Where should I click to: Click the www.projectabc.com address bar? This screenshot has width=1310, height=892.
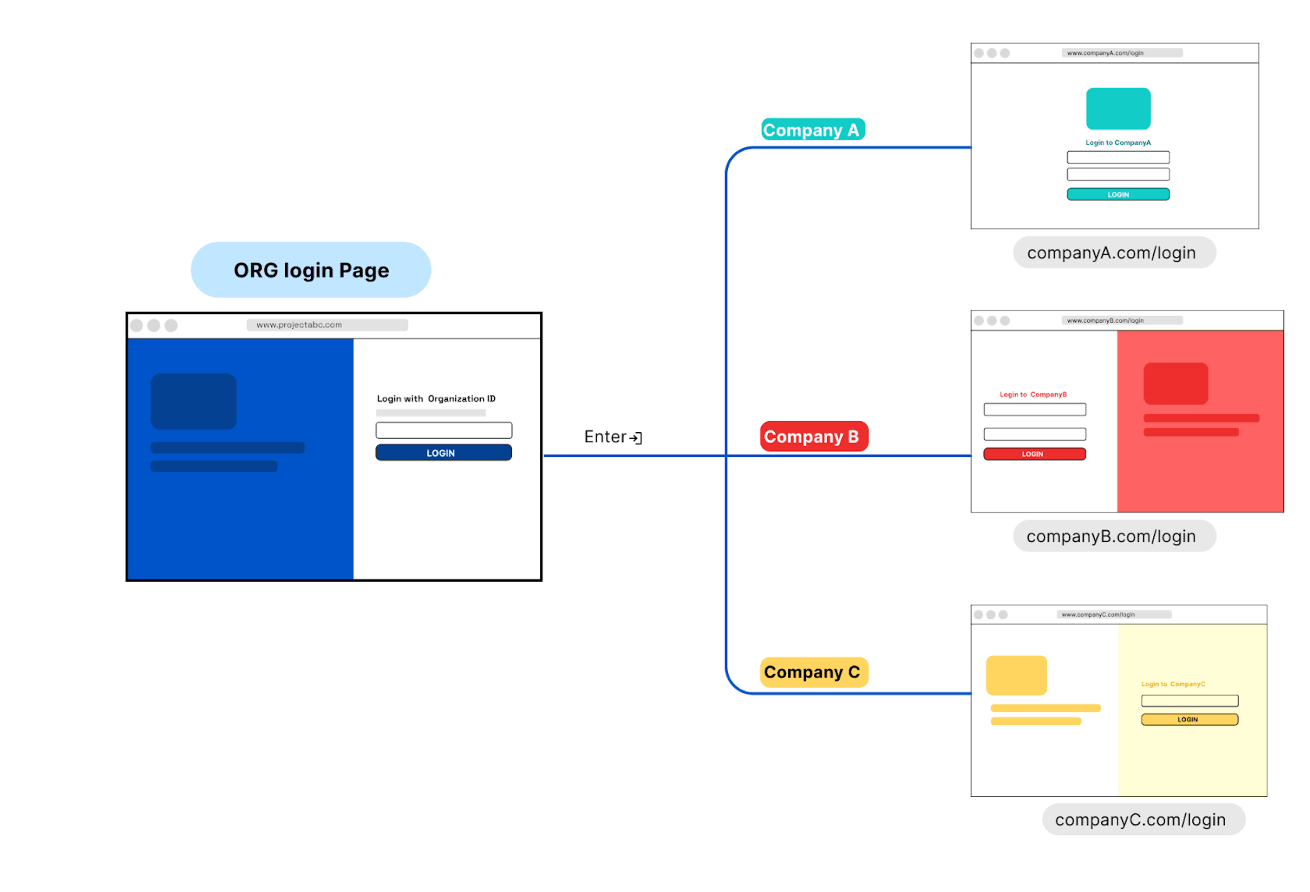click(x=327, y=325)
